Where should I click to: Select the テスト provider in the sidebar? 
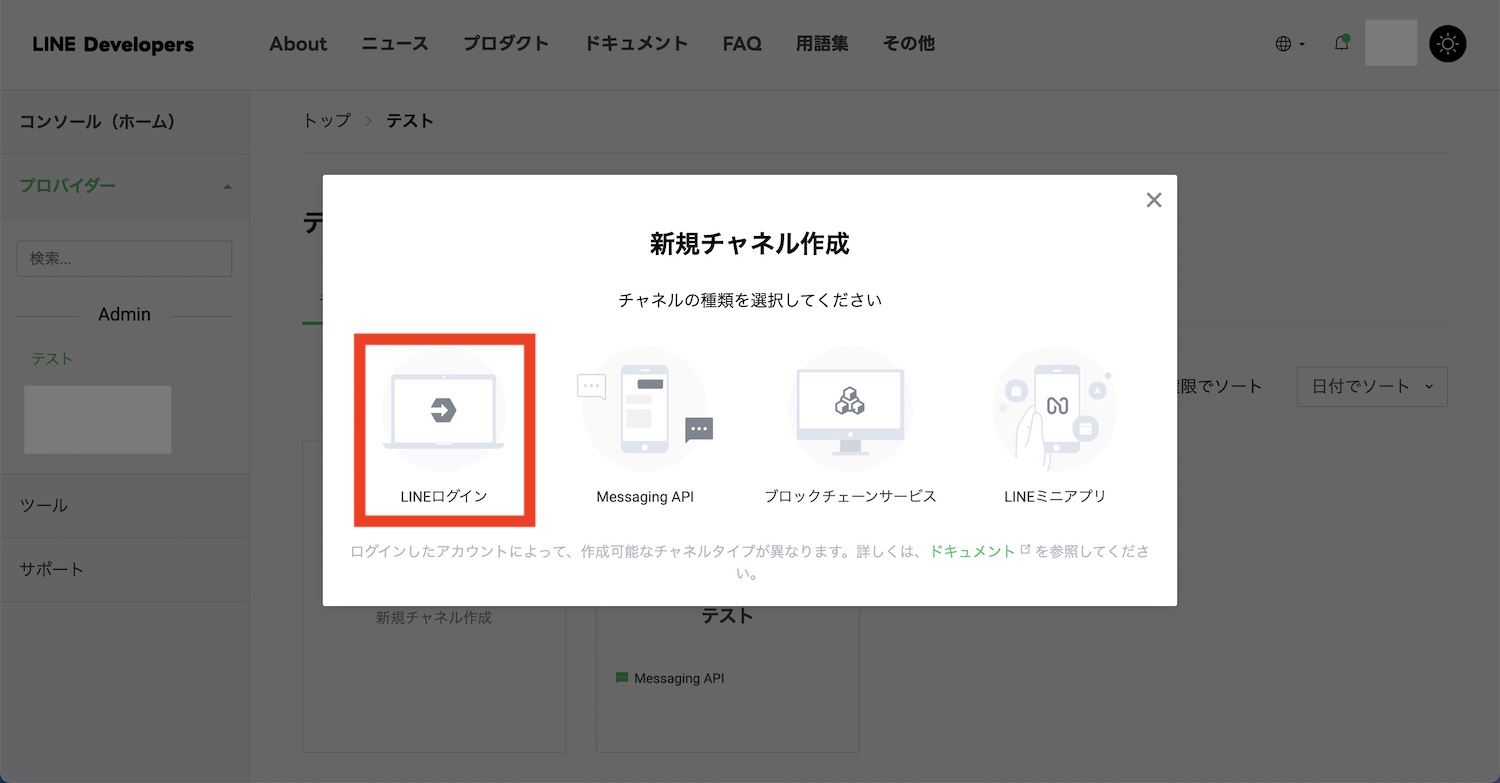[x=52, y=359]
